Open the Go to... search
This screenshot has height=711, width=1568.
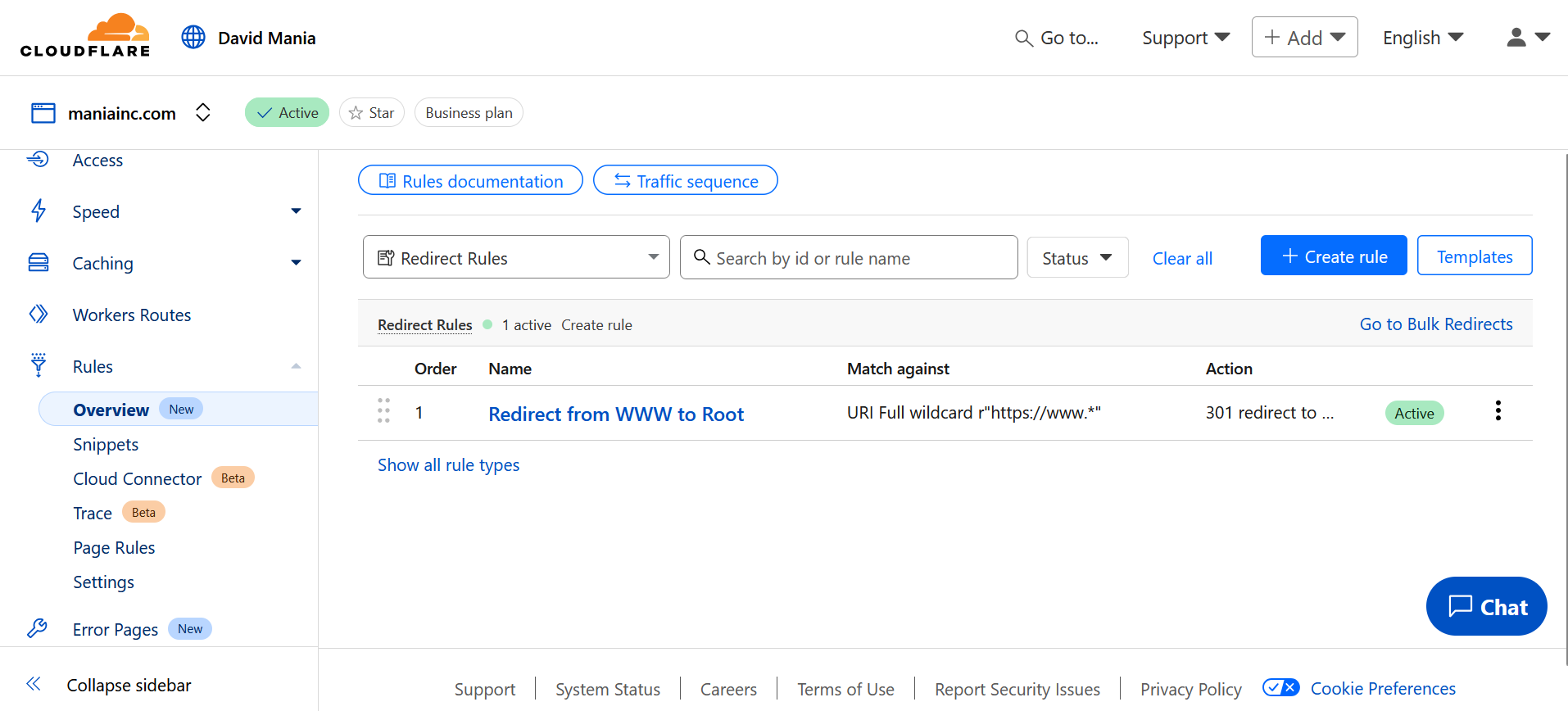pyautogui.click(x=1057, y=38)
